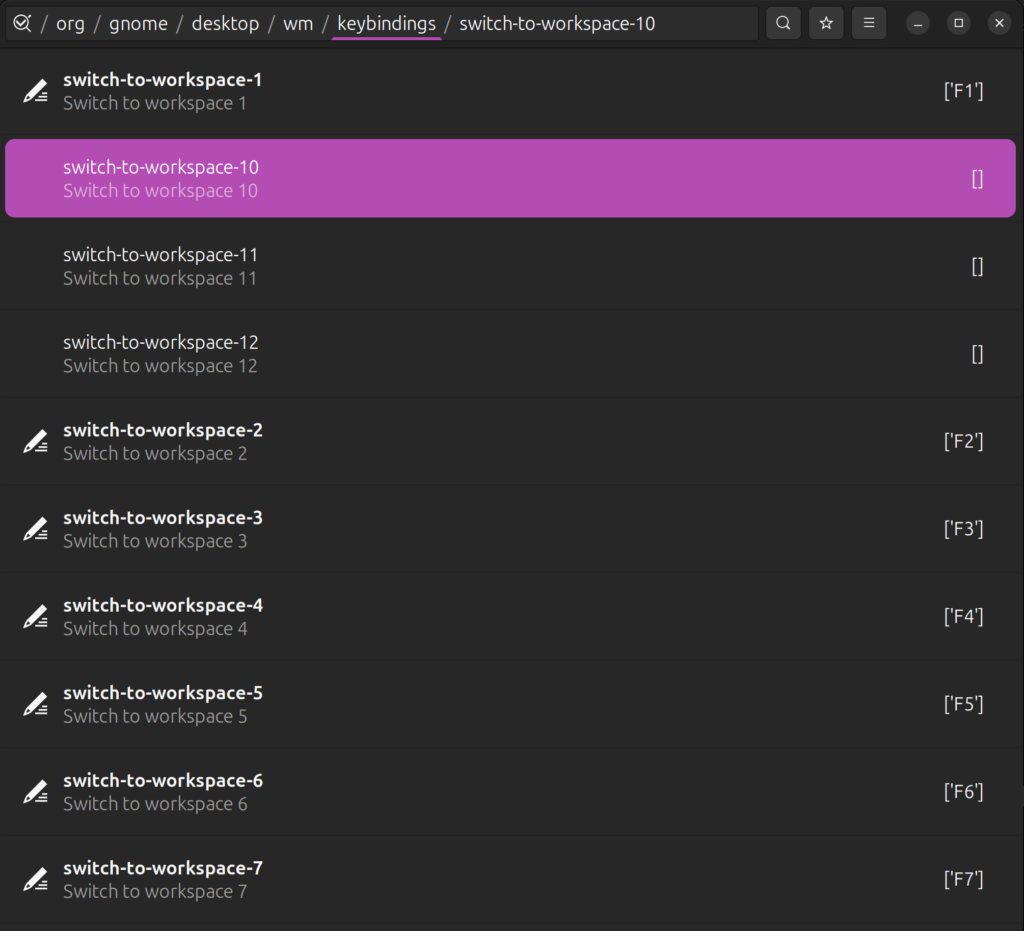
Task: Click edited pencil icon for switch-to-workspace-6
Action: tap(36, 791)
